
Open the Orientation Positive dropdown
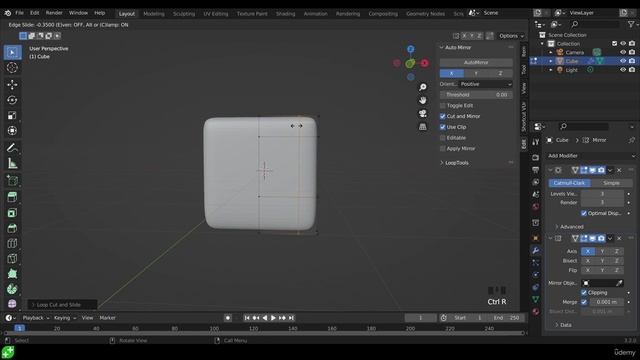click(x=486, y=84)
